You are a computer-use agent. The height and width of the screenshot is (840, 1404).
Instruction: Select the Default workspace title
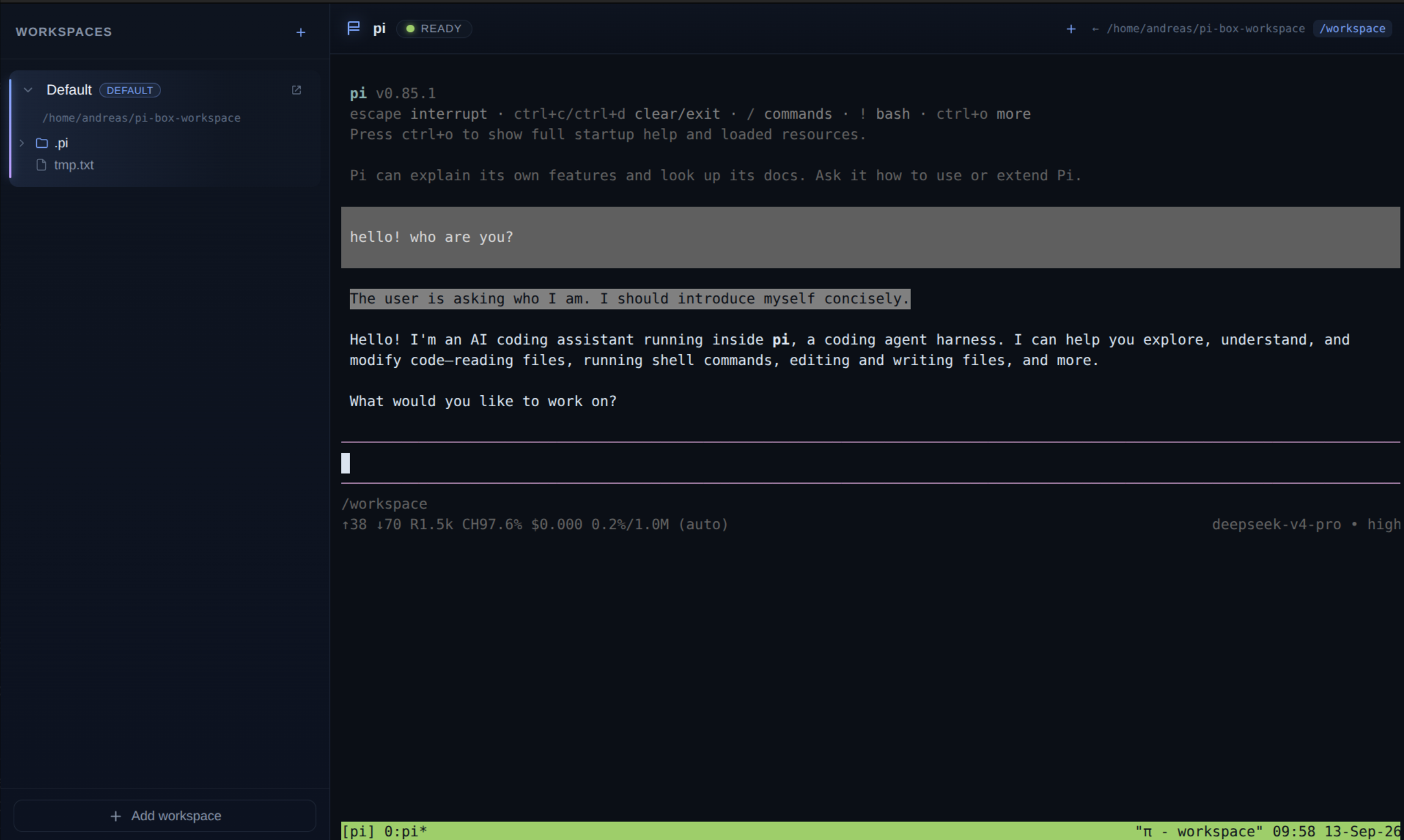click(x=69, y=90)
